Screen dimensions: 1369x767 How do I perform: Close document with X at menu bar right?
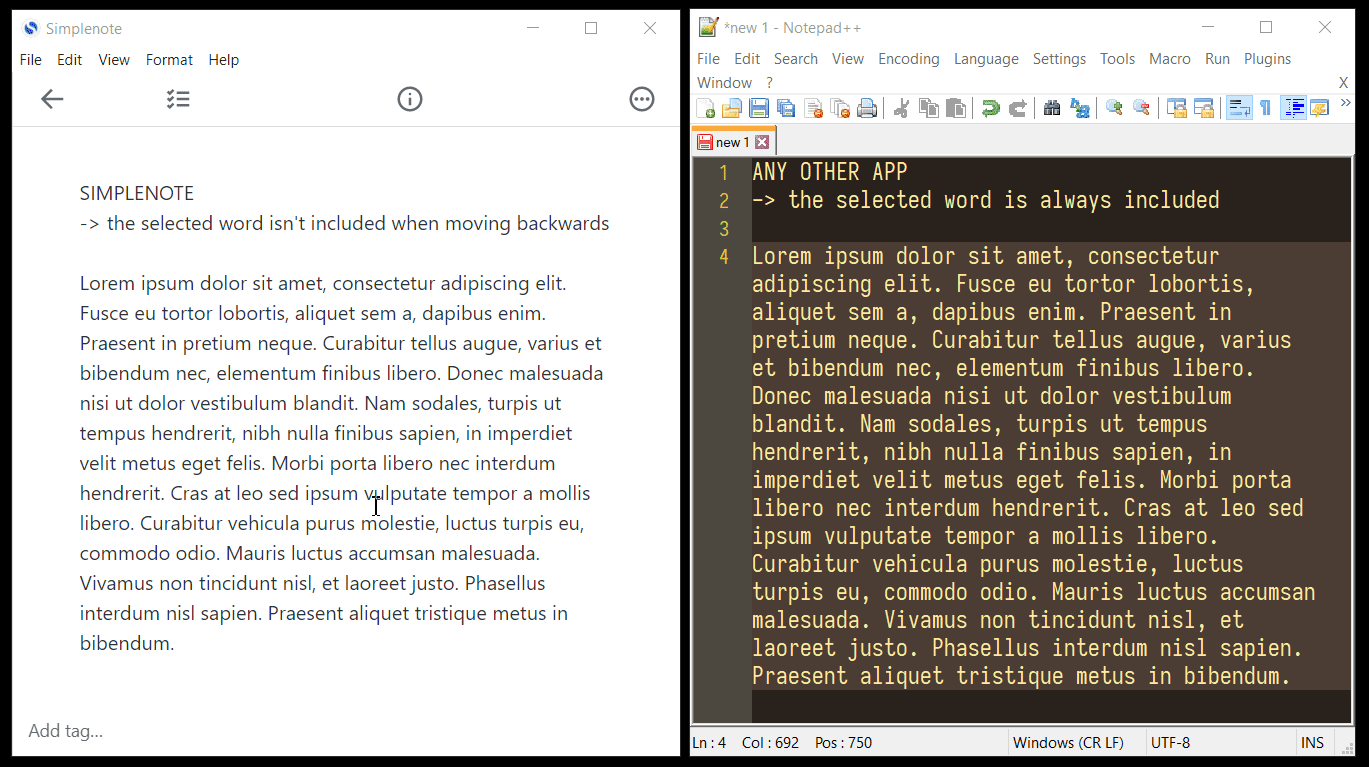click(x=1343, y=83)
